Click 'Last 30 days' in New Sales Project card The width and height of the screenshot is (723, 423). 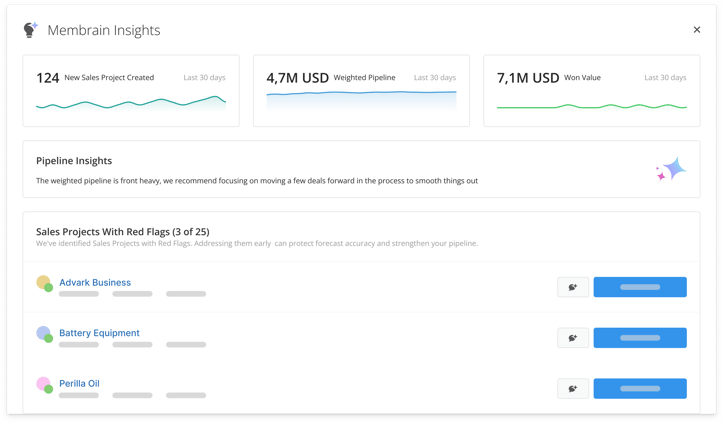click(x=204, y=77)
